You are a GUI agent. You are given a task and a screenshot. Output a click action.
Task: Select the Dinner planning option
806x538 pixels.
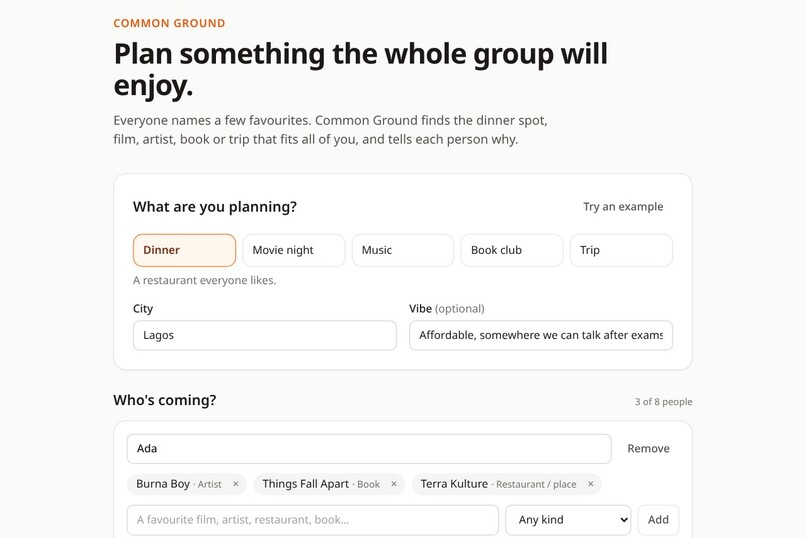tap(185, 250)
